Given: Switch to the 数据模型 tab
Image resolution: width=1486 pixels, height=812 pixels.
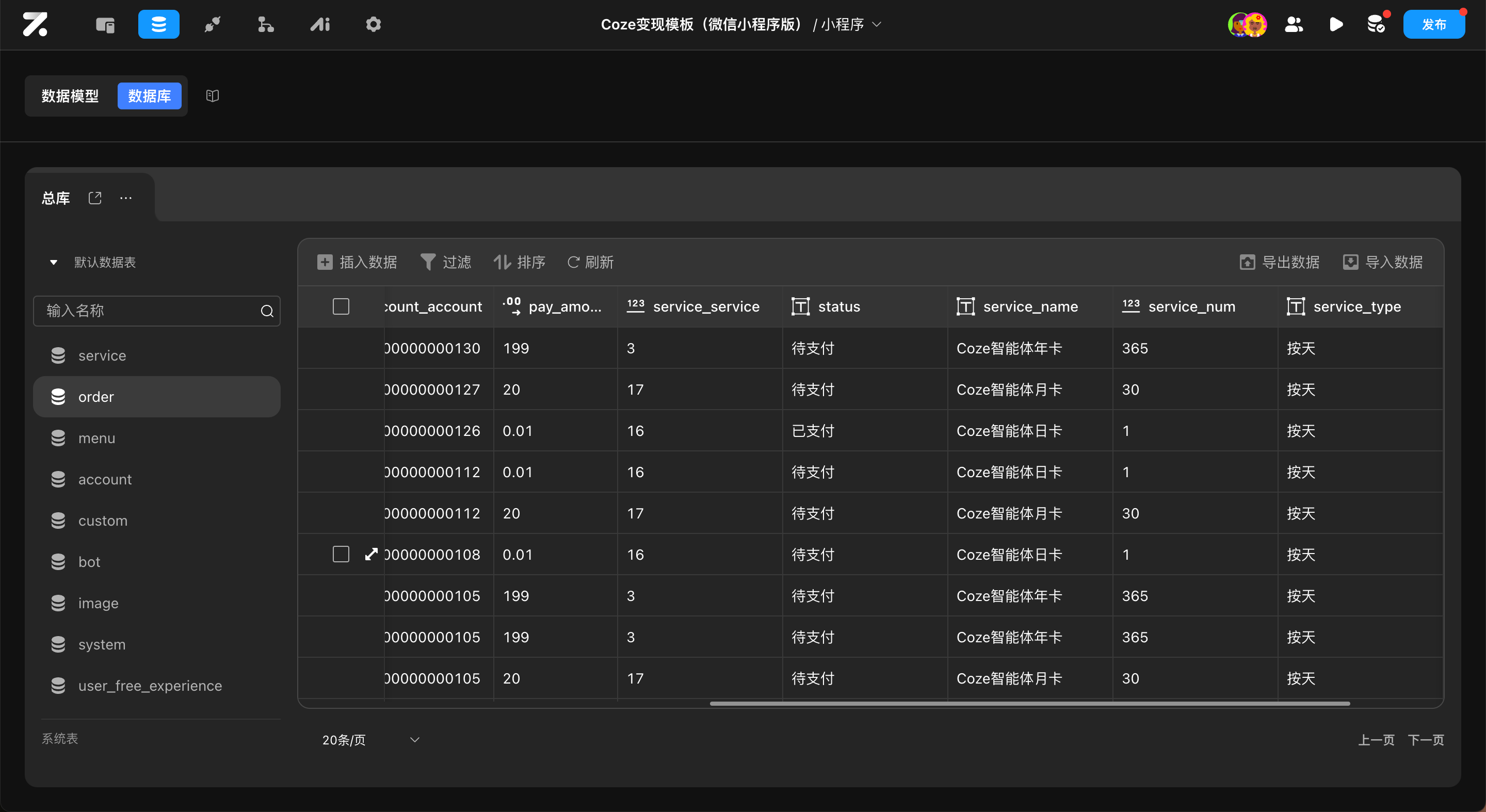Looking at the screenshot, I should [x=70, y=96].
